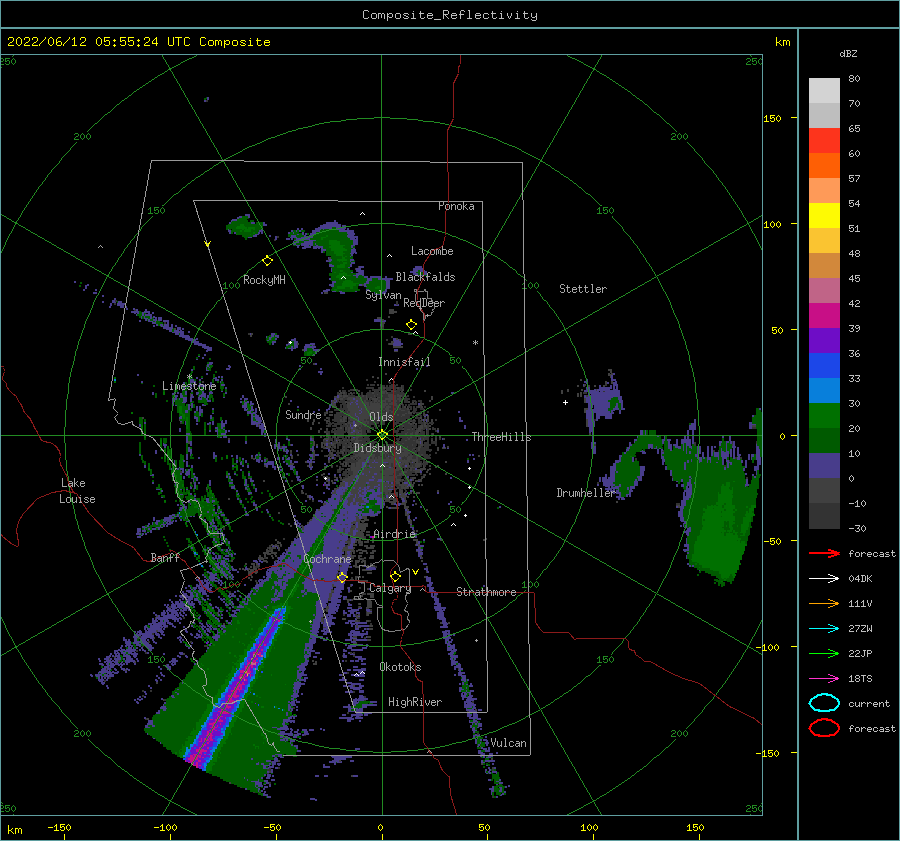900x841 pixels.
Task: Click the yellow diamond marker below RedDeer
Action: (x=411, y=325)
